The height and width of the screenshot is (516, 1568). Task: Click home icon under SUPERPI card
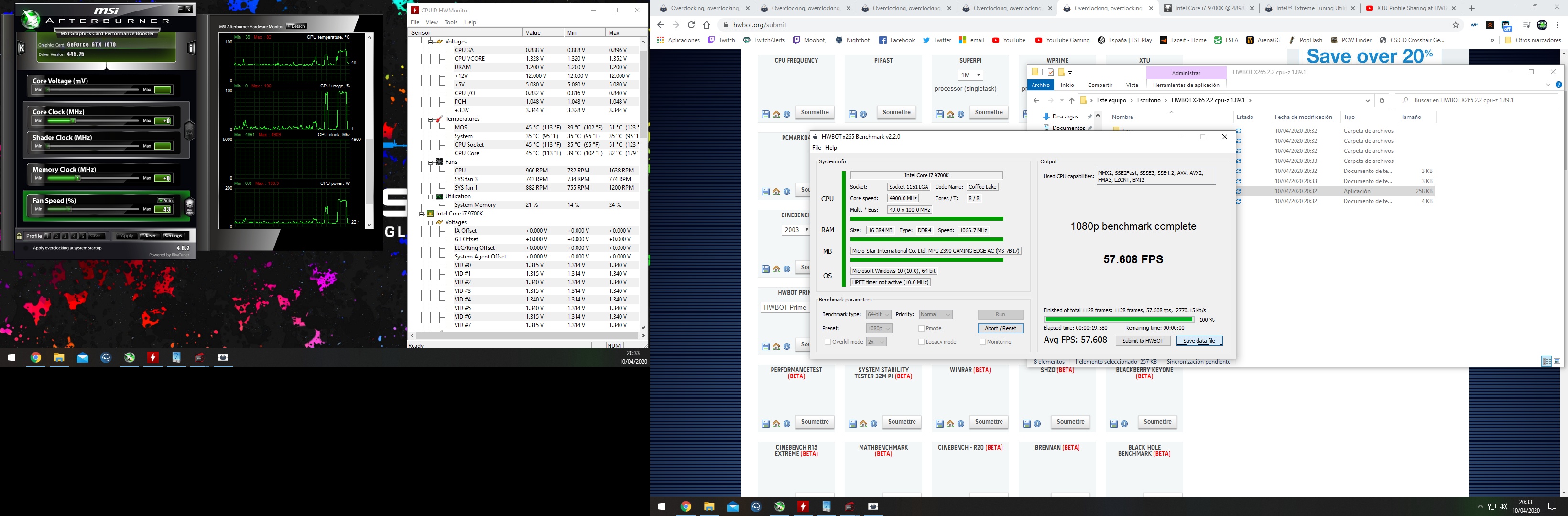(x=950, y=114)
